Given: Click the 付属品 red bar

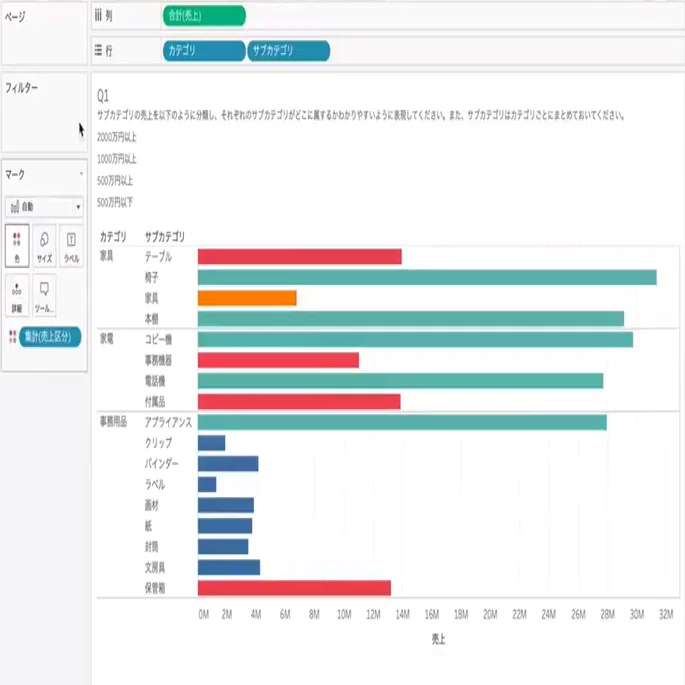Looking at the screenshot, I should [299, 401].
